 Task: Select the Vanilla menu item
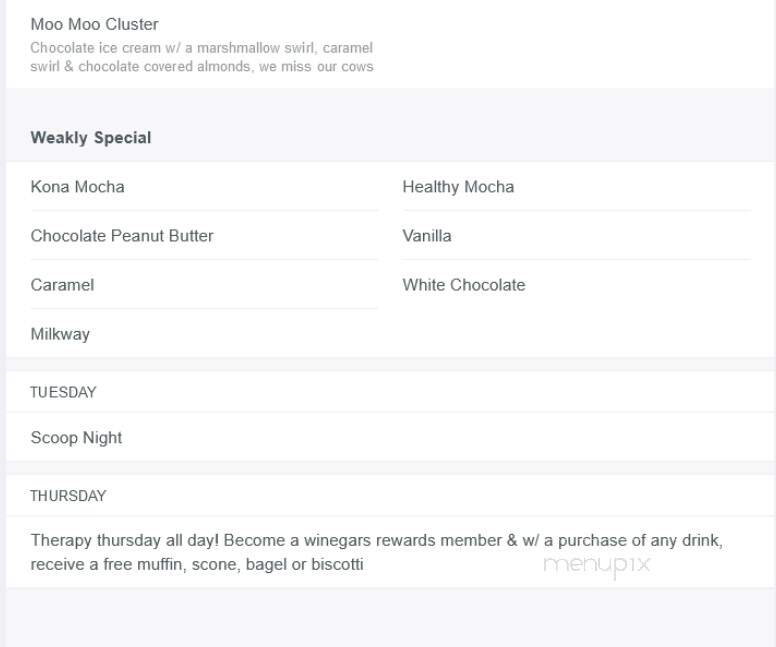pos(427,236)
